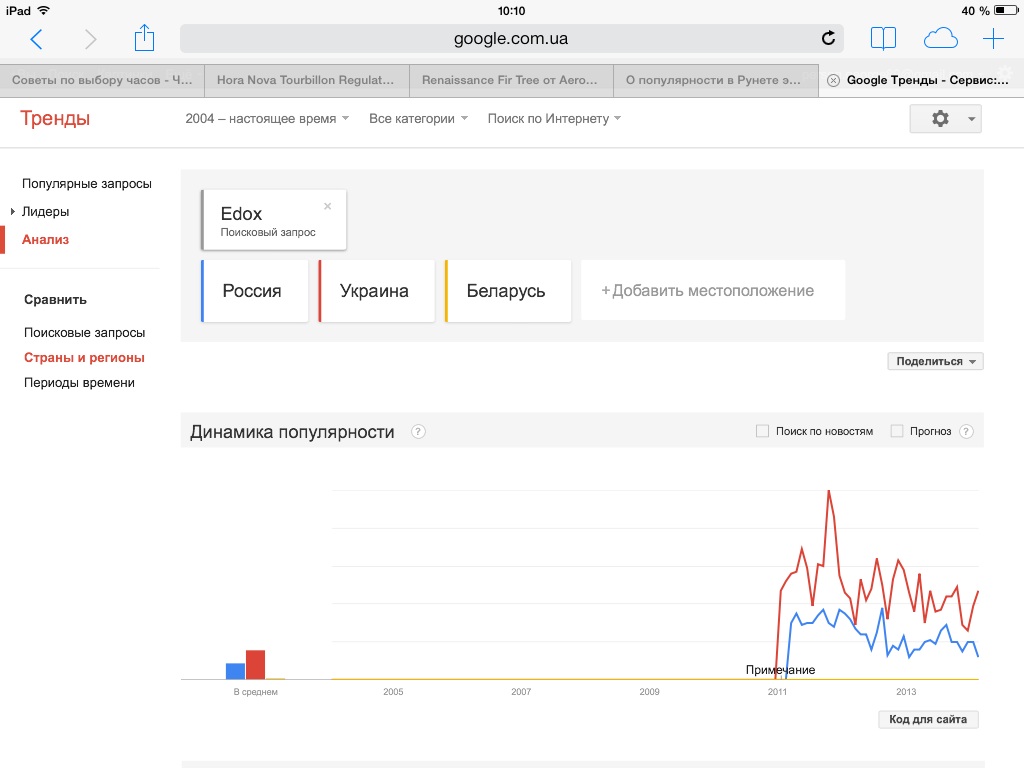
Task: Open the settings gear dropdown
Action: point(945,119)
